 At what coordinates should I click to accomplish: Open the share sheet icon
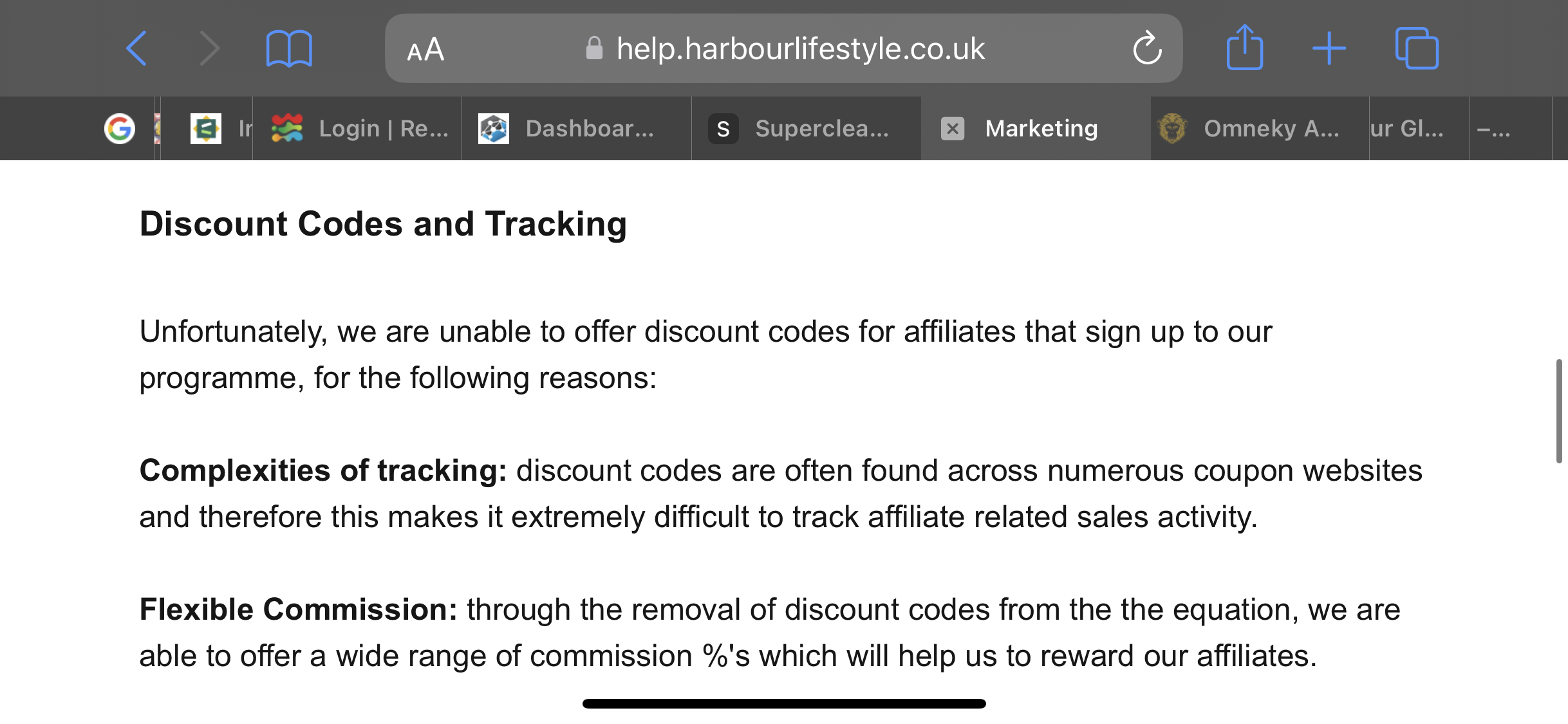click(x=1244, y=47)
